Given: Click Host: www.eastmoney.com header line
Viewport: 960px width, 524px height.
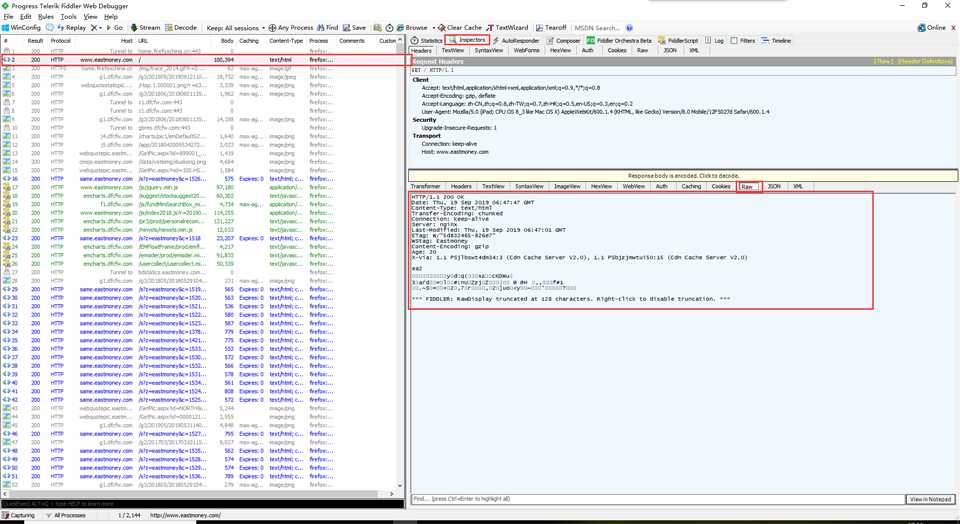Looking at the screenshot, I should [455, 151].
